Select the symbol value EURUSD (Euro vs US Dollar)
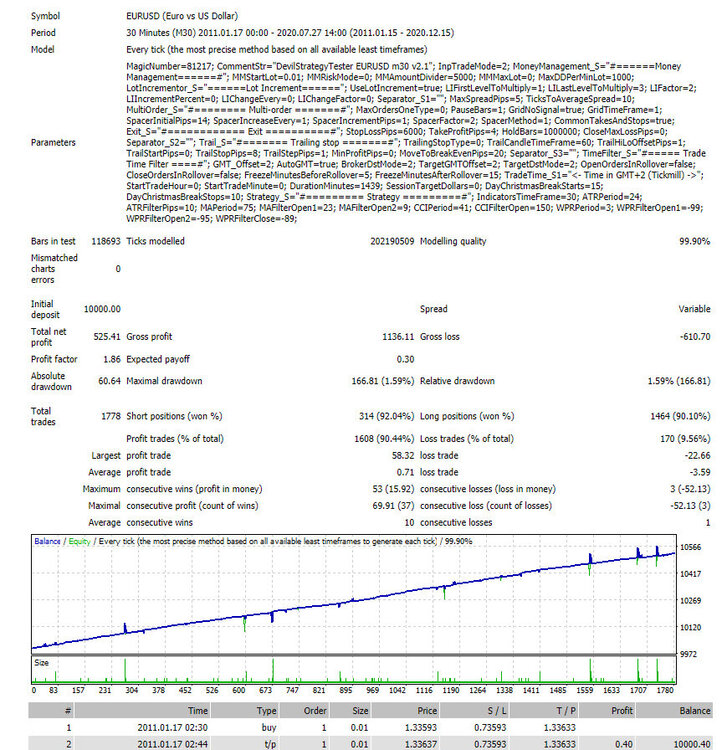Screen dimensions: 727x750 [x=182, y=16]
